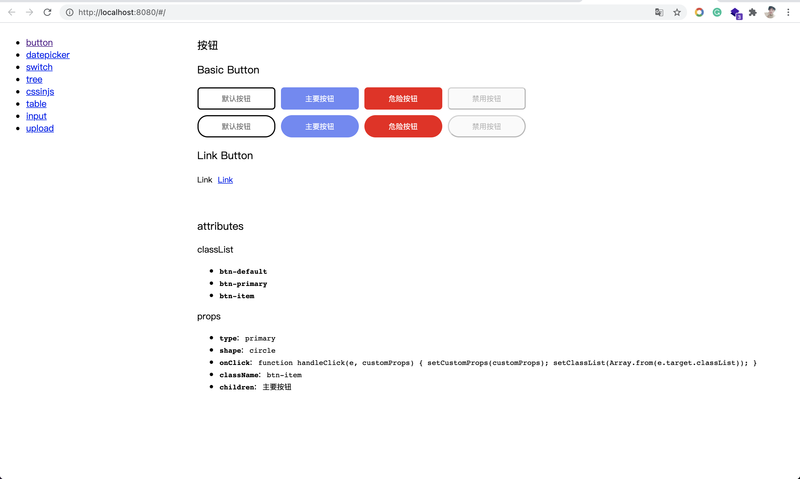Screen dimensions: 800x479
Task: Select btn-default list item
Action: pos(243,272)
